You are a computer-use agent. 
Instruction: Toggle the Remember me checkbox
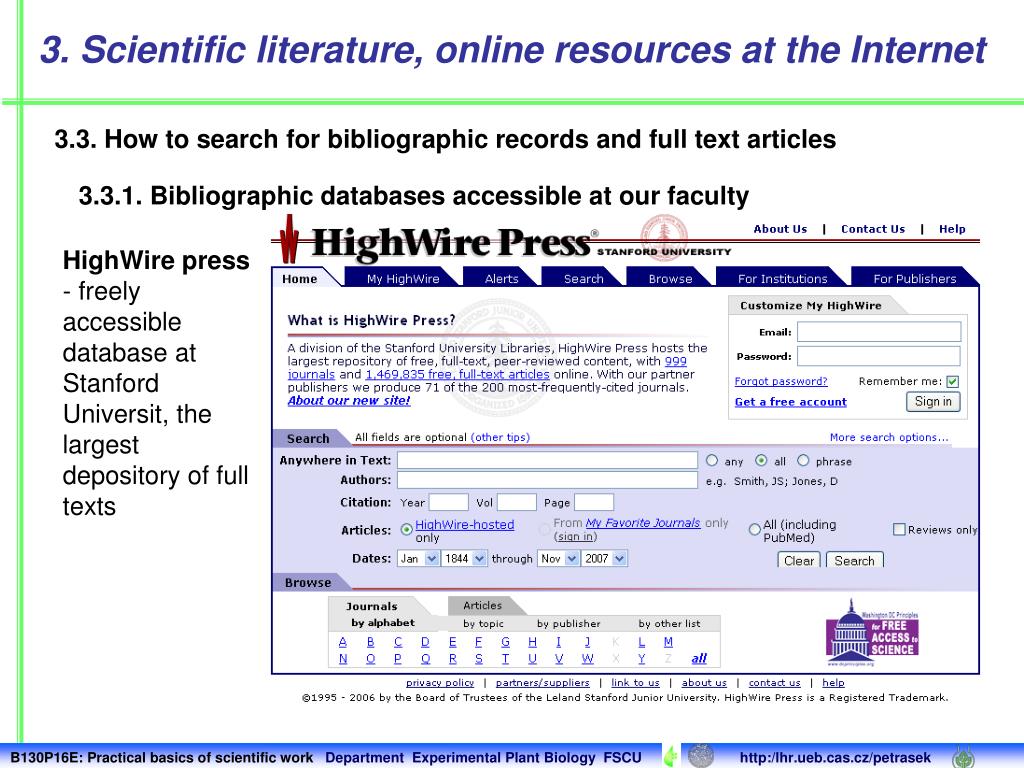coord(953,382)
